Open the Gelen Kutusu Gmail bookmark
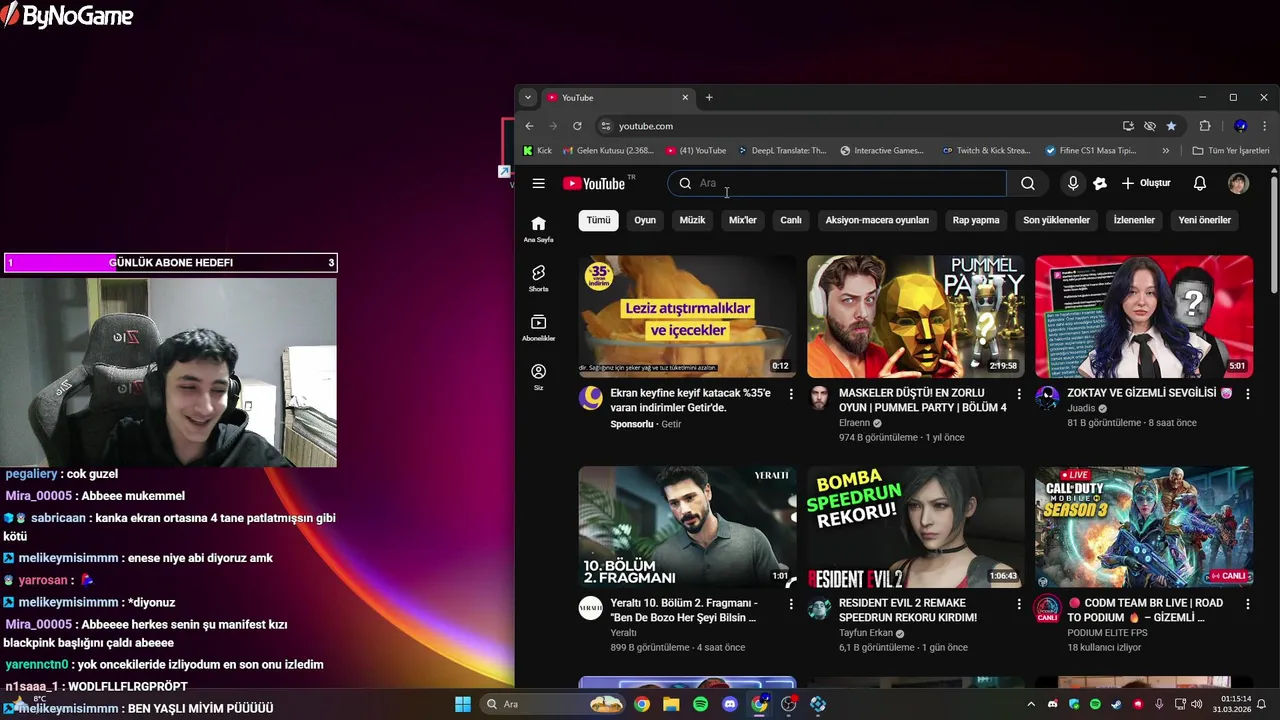This screenshot has width=1280, height=720. [608, 150]
